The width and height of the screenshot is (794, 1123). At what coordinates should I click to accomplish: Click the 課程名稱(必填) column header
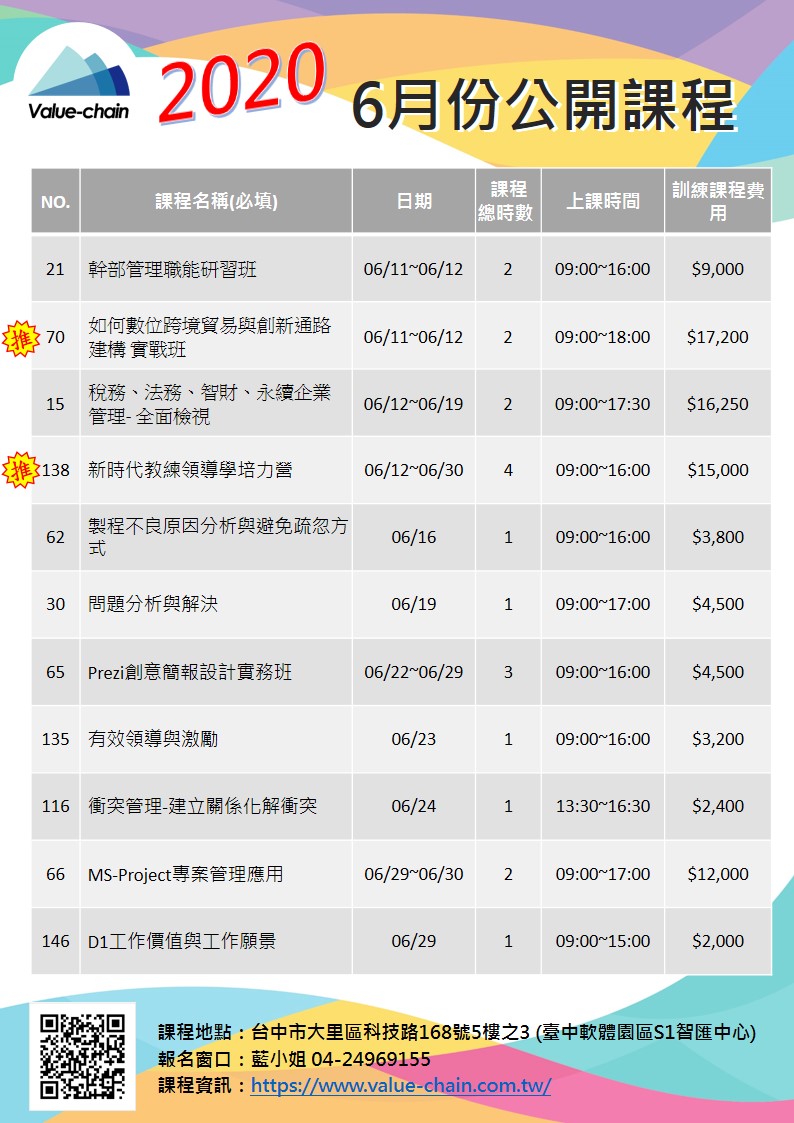pos(216,201)
